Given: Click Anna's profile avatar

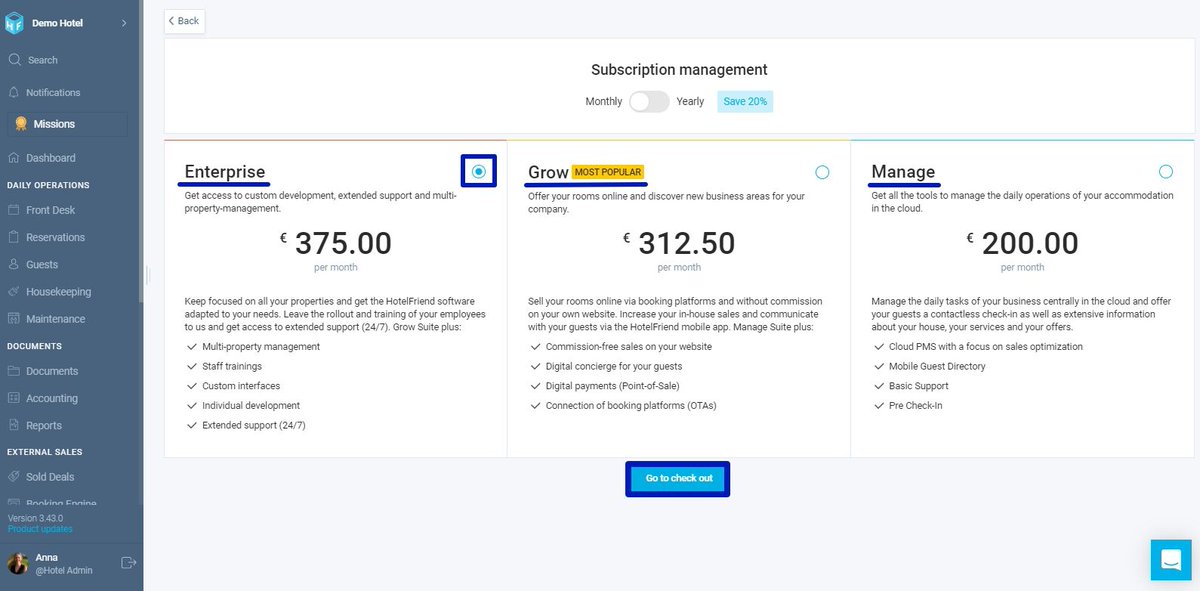Looking at the screenshot, I should [17, 564].
